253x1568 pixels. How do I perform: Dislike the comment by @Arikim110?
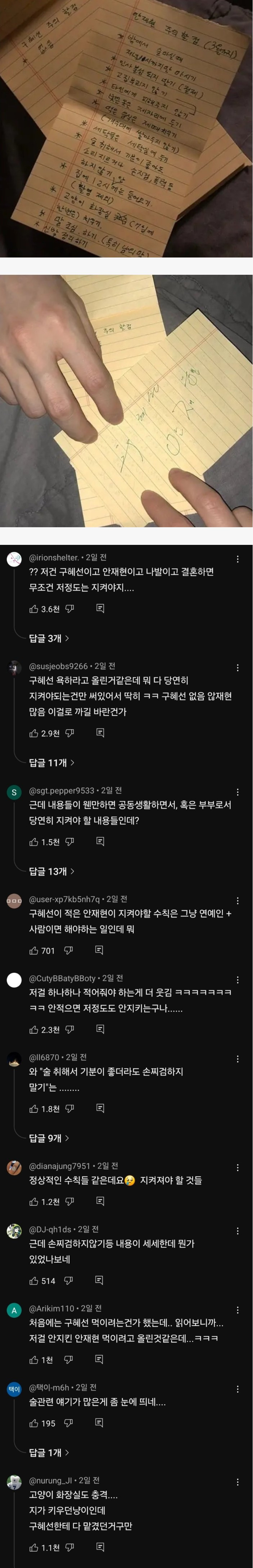click(68, 1359)
